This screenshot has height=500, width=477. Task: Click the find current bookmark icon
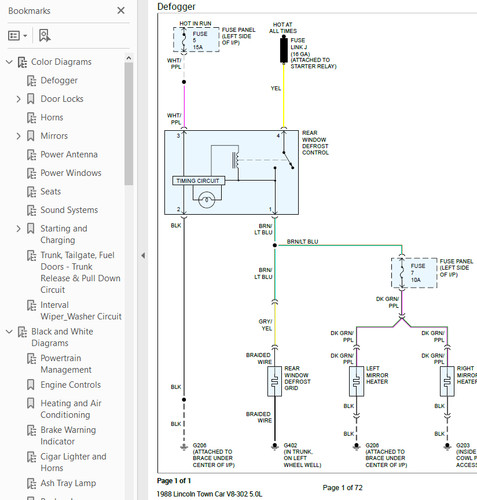click(45, 35)
